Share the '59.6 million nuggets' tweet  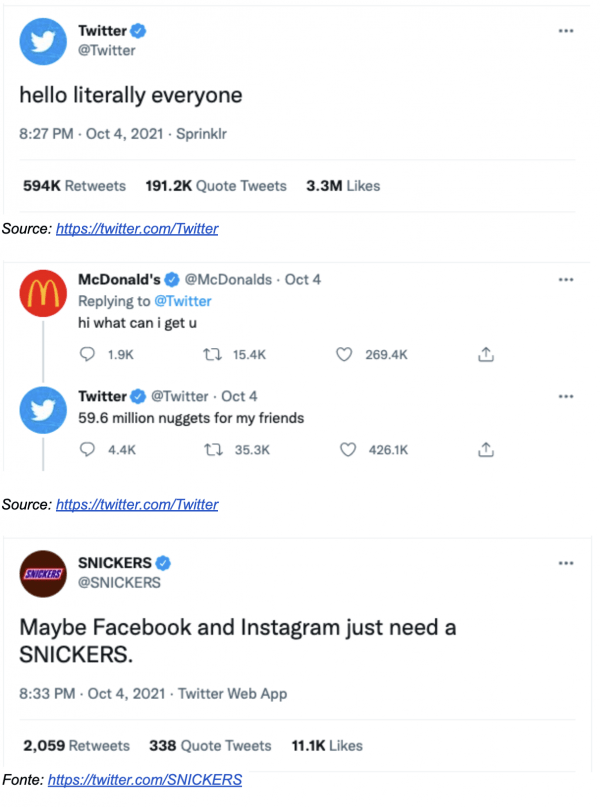coord(486,450)
